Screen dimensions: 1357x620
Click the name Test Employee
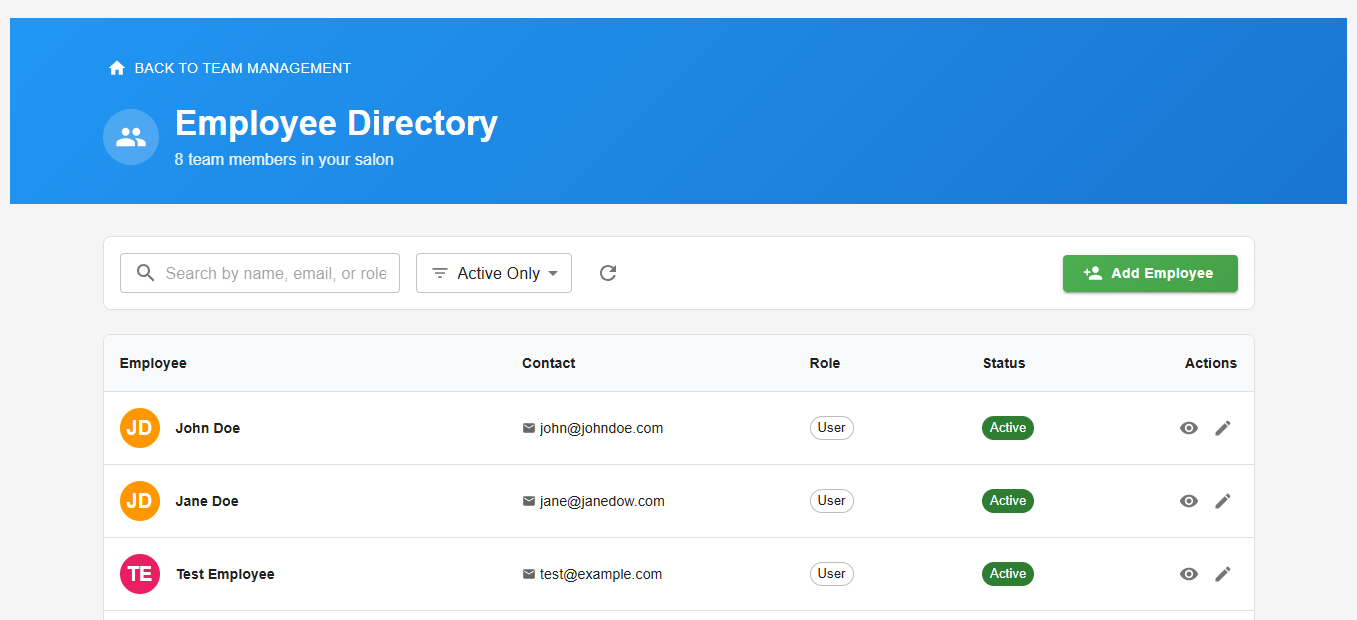point(225,574)
